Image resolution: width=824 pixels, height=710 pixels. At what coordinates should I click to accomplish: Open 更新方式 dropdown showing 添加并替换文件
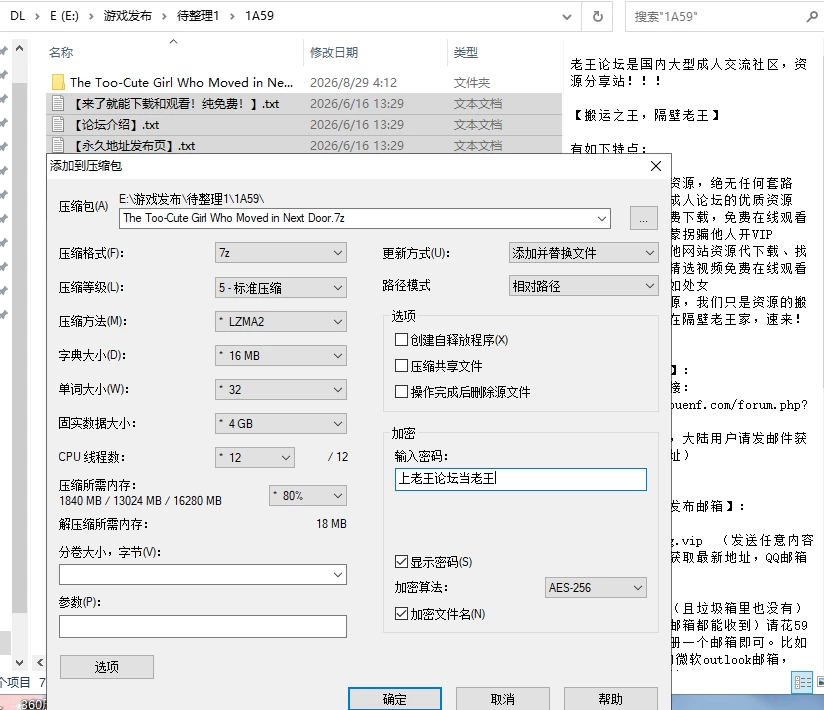pyautogui.click(x=583, y=253)
